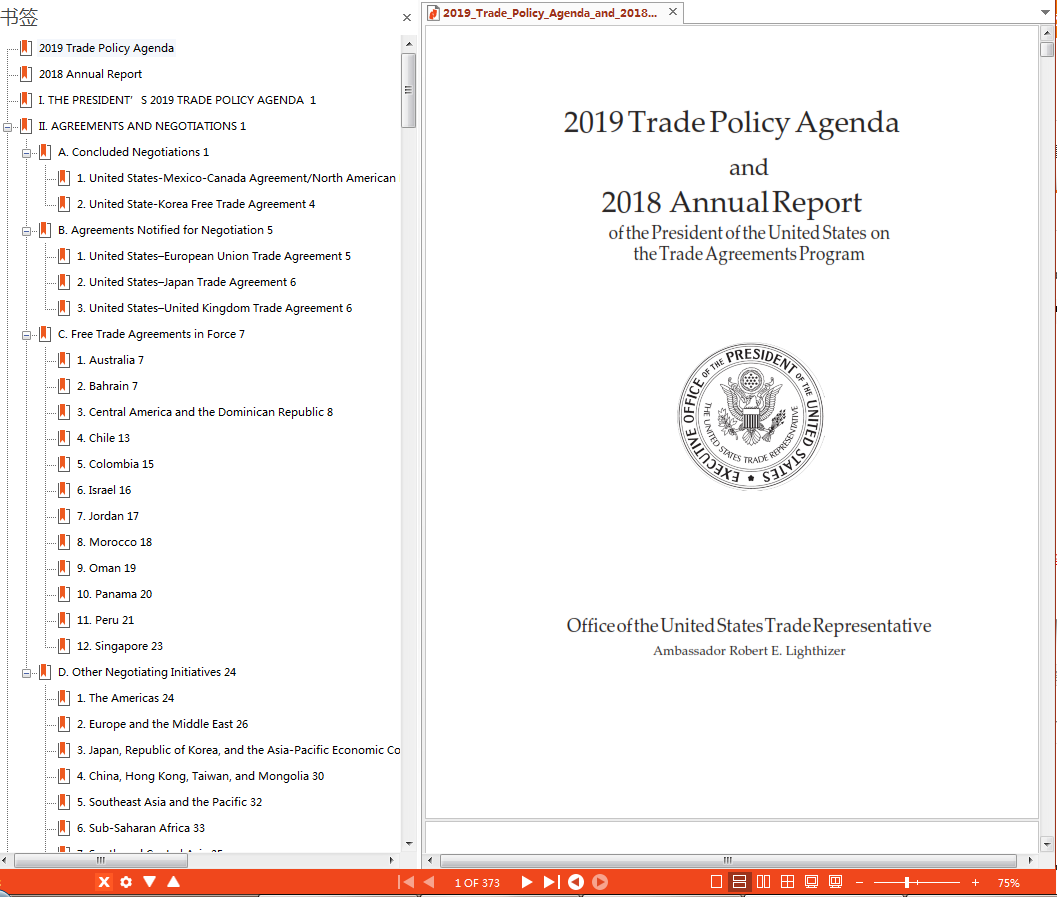The height and width of the screenshot is (897, 1057).
Task: Open the tab list dropdown arrow
Action: (1046, 12)
